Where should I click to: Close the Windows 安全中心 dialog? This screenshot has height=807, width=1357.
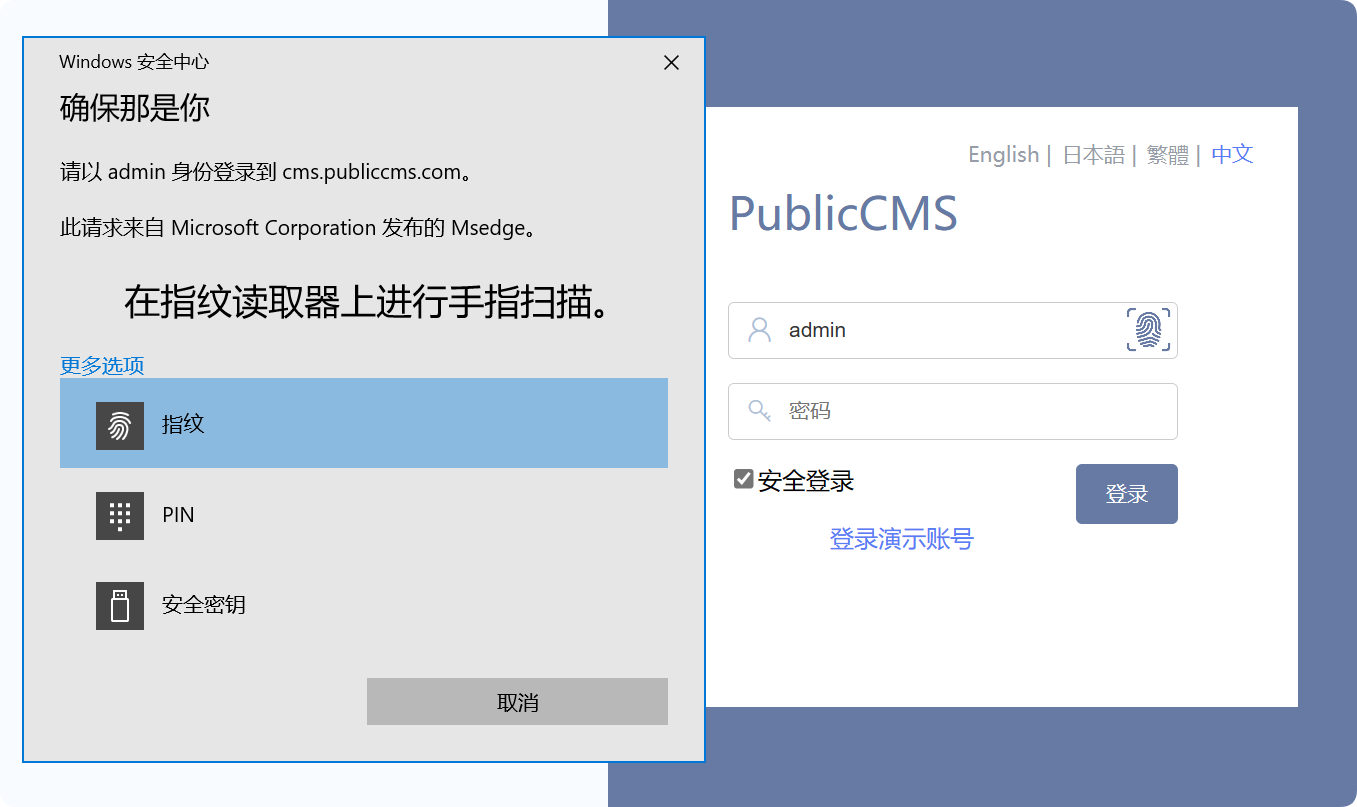(x=670, y=62)
